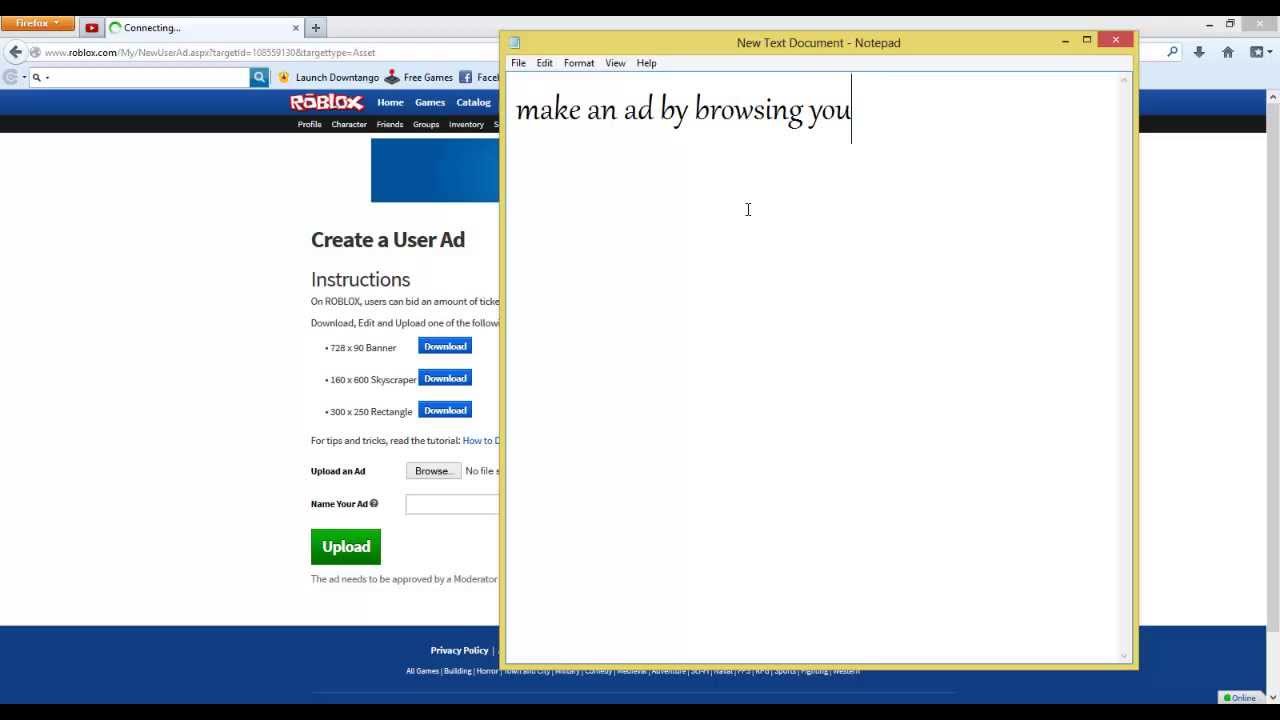Click help icon beside Name Your Ad
1280x720 pixels.
[374, 503]
